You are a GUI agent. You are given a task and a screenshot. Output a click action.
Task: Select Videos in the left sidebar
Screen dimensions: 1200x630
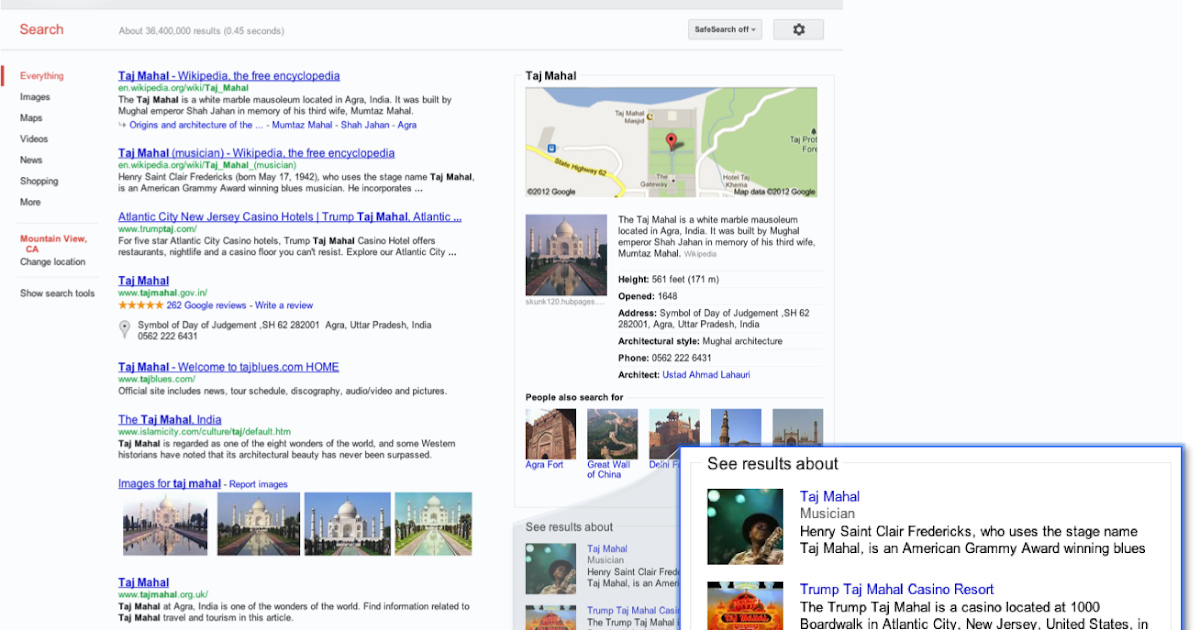34,139
